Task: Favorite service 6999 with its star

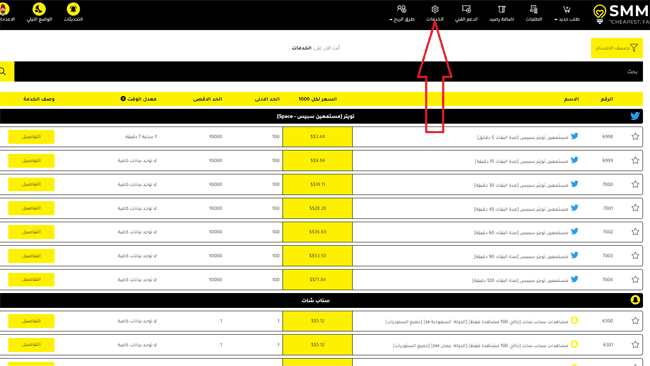Action: pos(635,160)
